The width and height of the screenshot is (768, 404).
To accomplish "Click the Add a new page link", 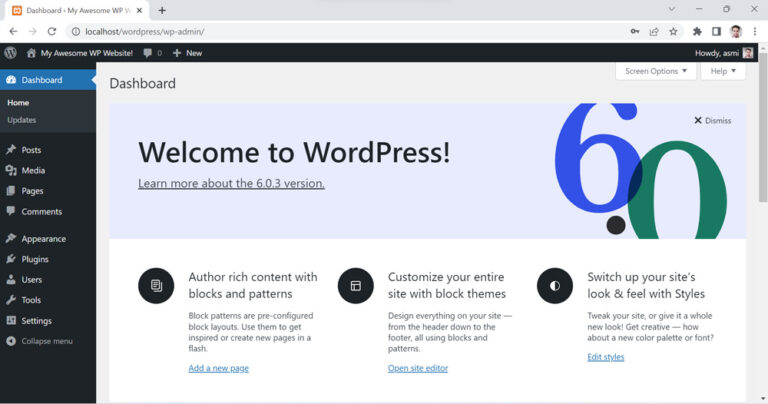I will tap(218, 368).
